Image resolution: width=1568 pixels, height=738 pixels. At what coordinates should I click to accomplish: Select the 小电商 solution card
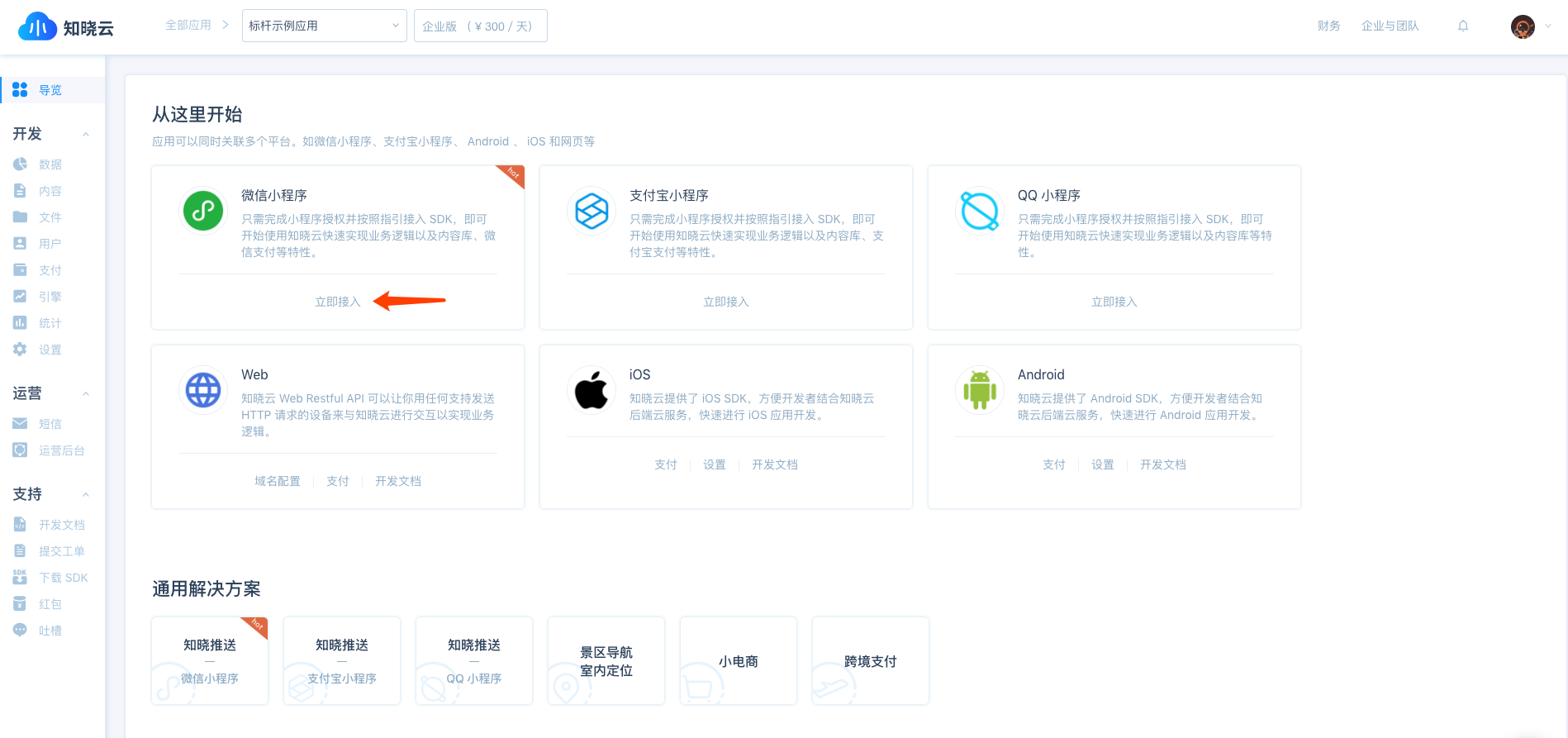[x=739, y=661]
